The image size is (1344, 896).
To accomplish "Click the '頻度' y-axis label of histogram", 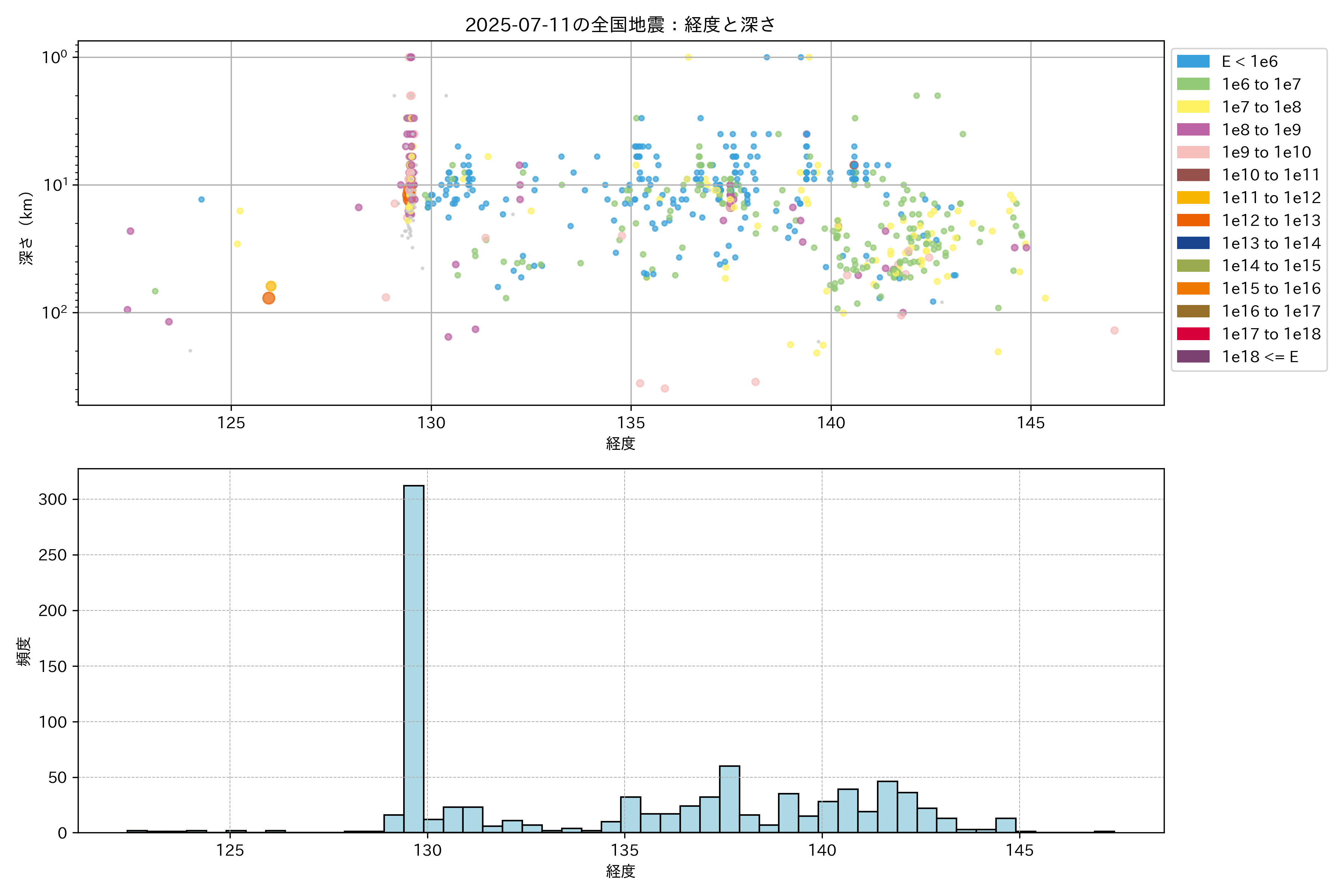I will point(24,651).
